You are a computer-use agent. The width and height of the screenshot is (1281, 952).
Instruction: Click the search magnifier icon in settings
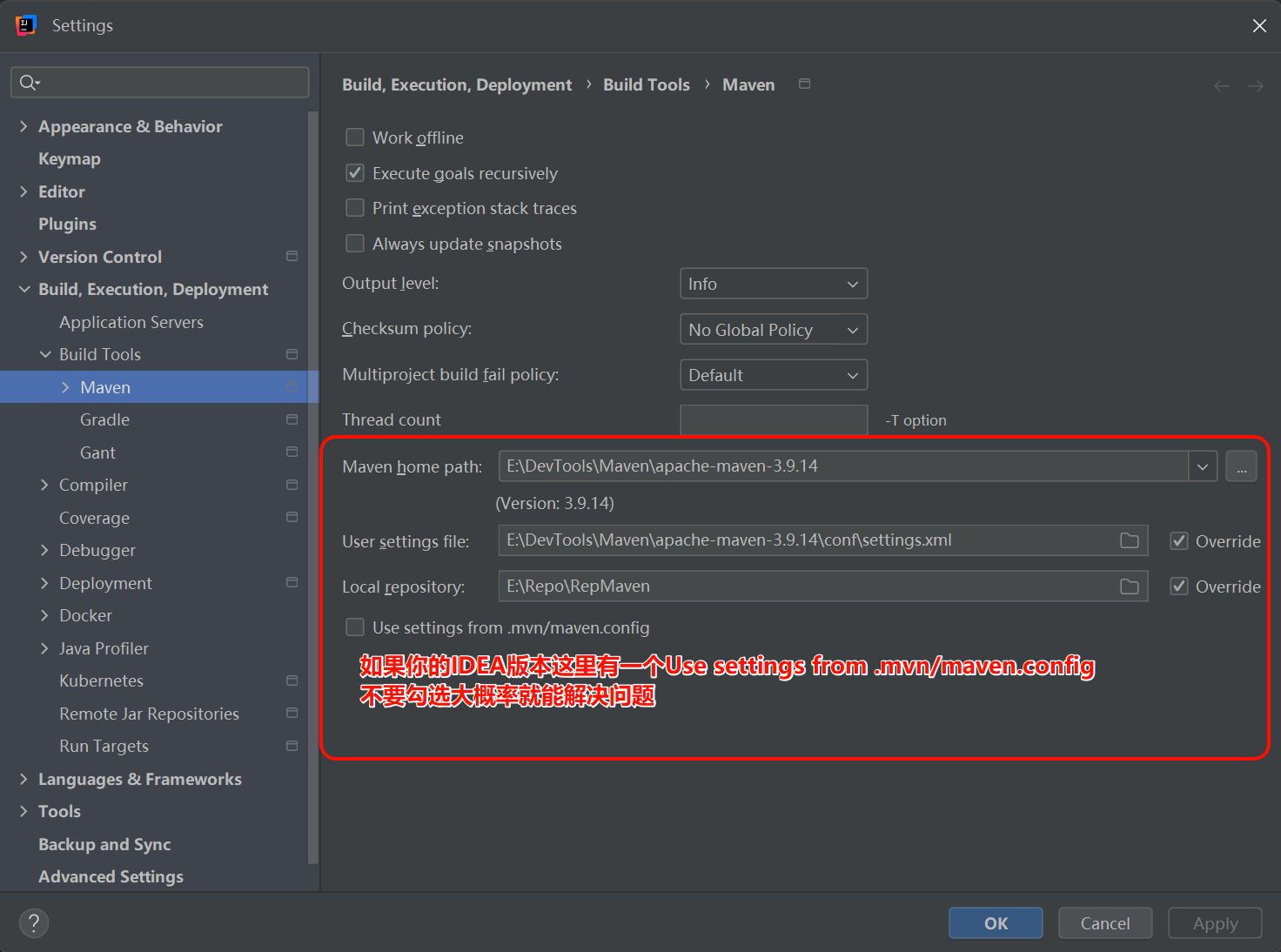coord(29,82)
